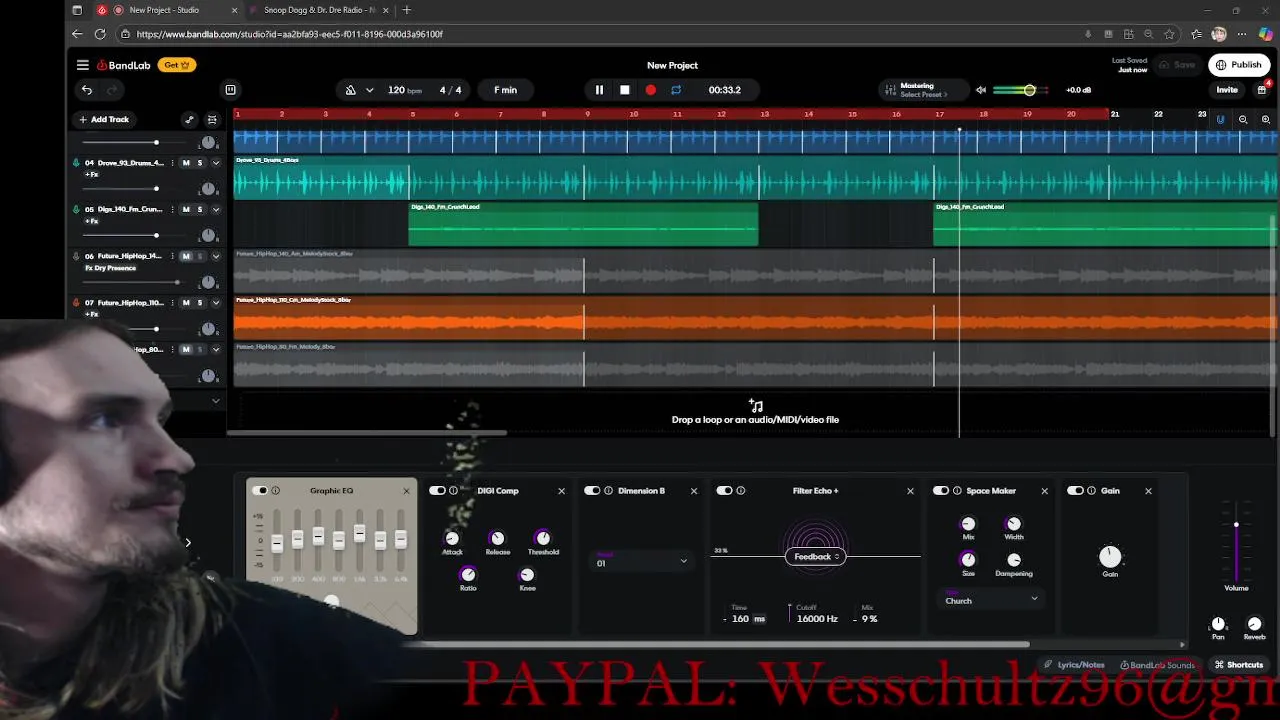Open the three-dot options for track 04

pos(172,163)
